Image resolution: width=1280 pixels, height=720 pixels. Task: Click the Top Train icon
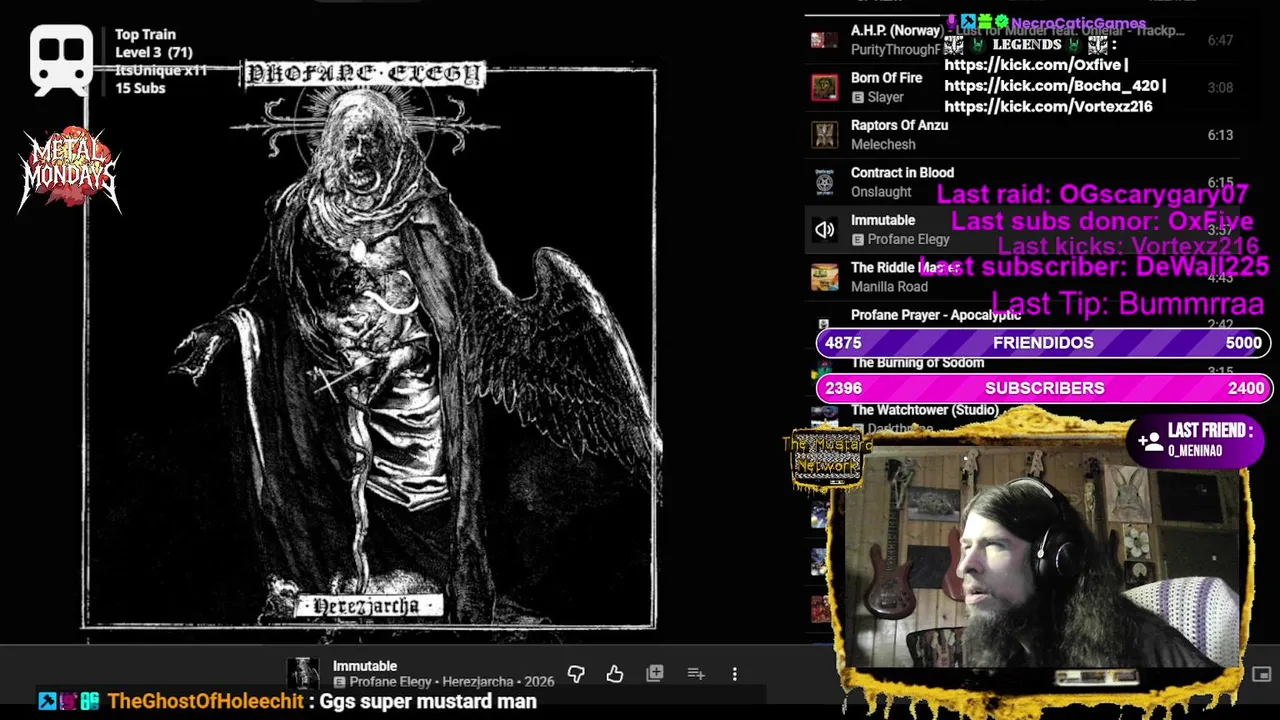tap(62, 58)
